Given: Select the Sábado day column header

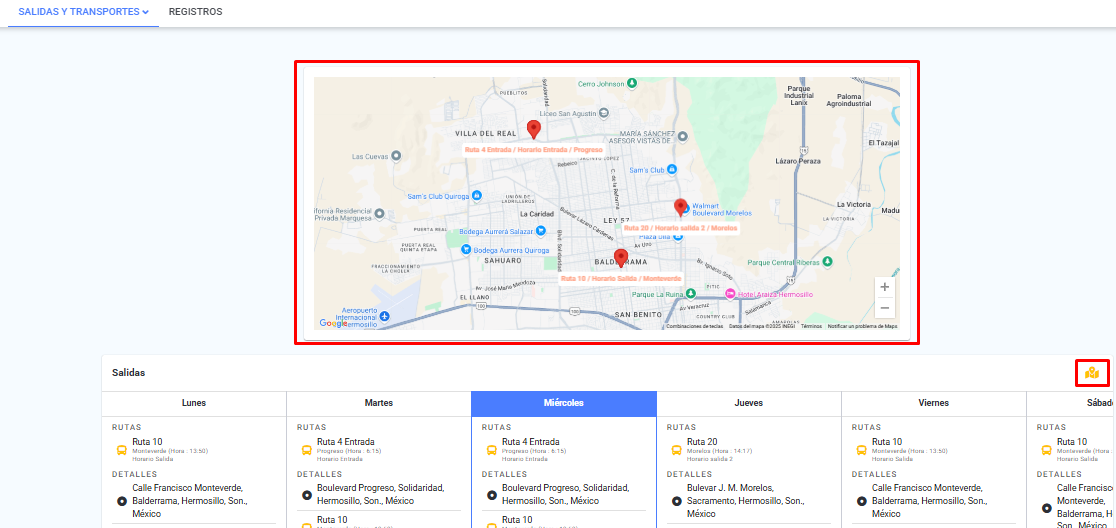Looking at the screenshot, I should pos(1071,403).
